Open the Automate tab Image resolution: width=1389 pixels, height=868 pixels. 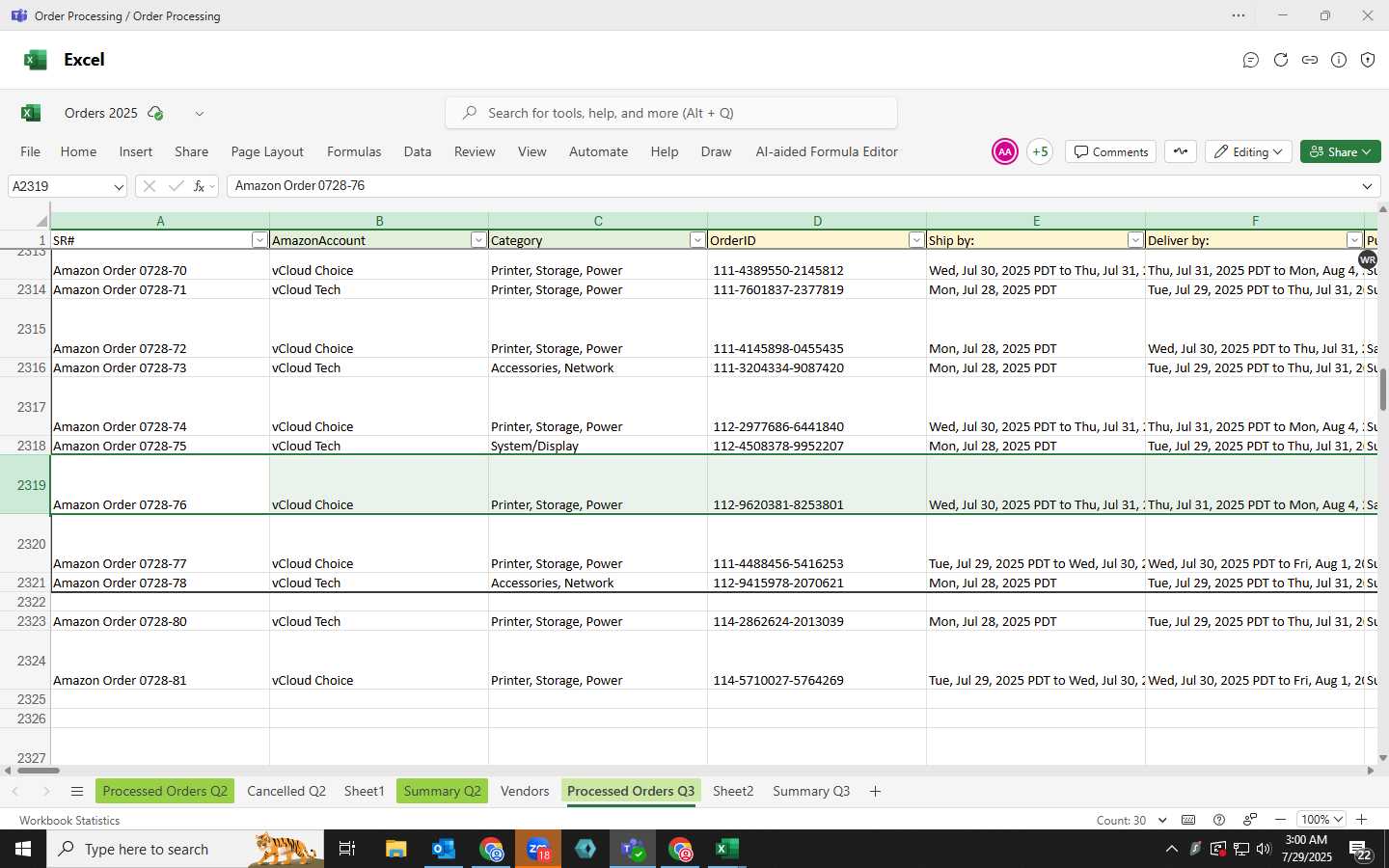click(598, 151)
